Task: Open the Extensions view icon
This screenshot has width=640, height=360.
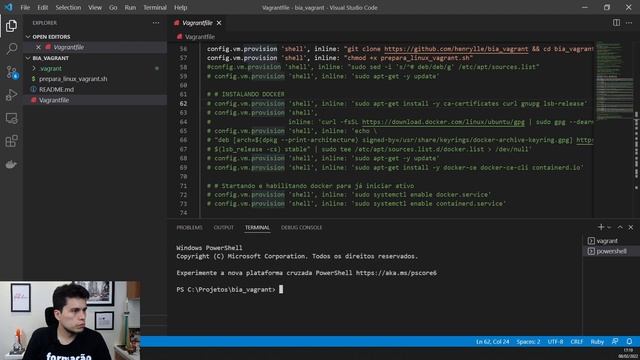Action: click(11, 141)
